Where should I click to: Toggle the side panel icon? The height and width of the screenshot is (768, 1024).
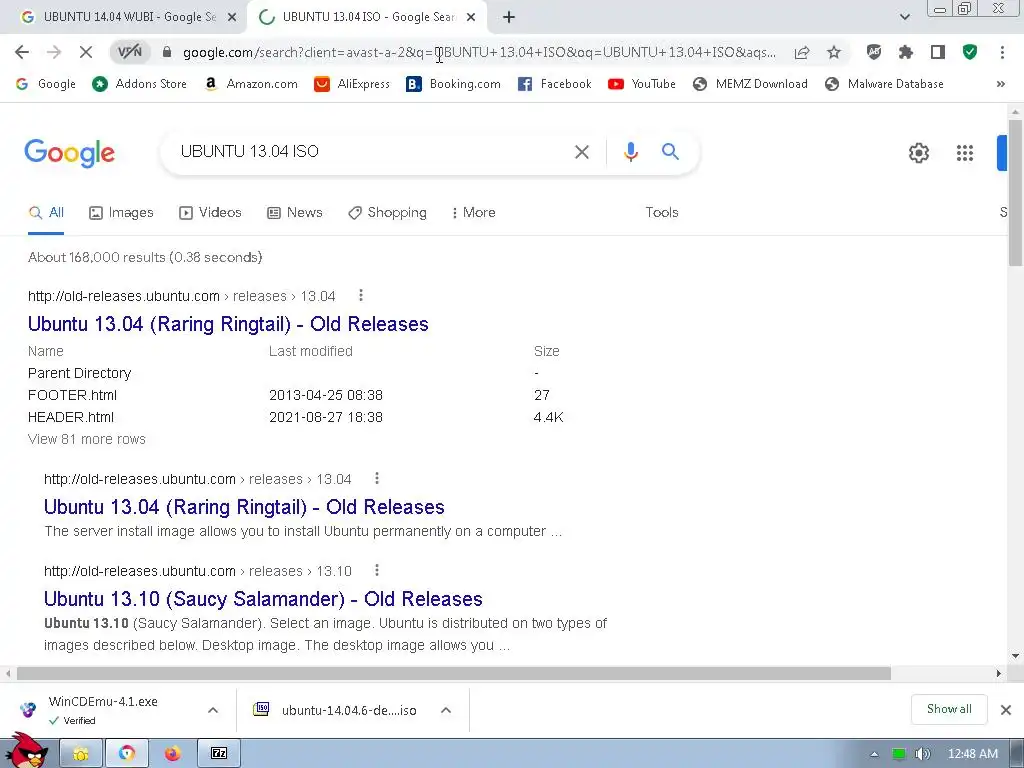click(x=938, y=52)
